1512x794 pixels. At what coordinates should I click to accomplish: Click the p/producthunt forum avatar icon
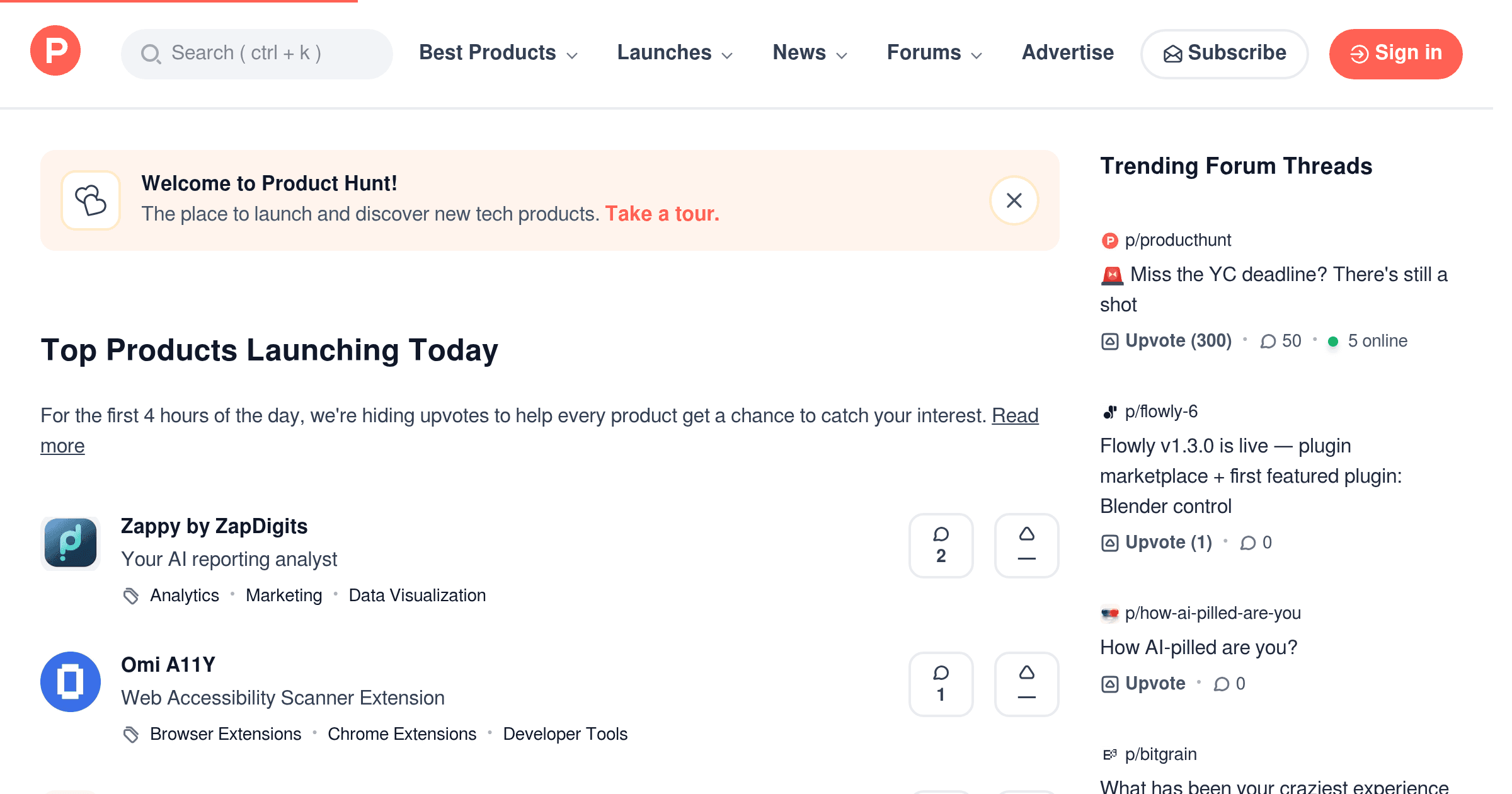click(x=1109, y=241)
